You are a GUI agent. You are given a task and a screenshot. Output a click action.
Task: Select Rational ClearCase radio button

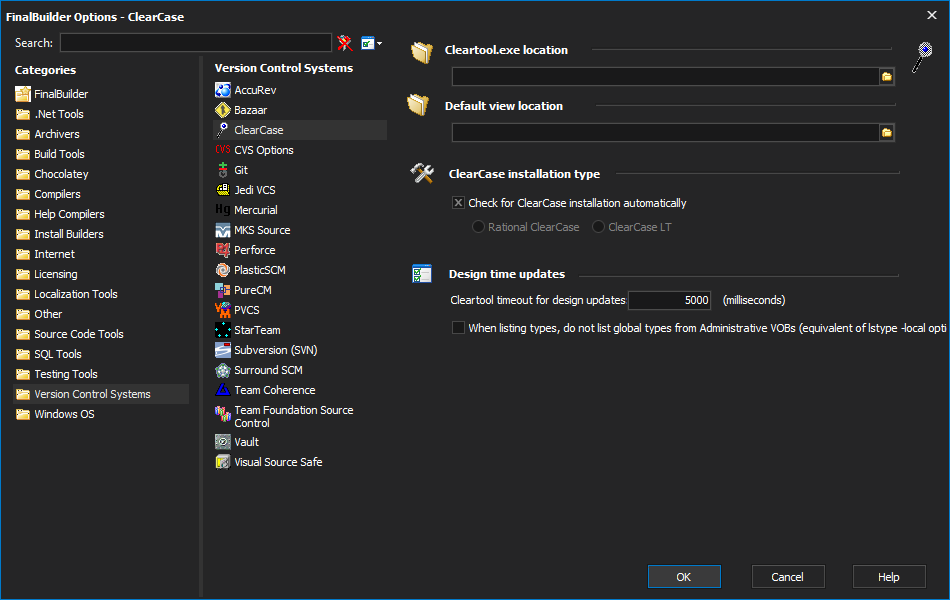tap(479, 227)
